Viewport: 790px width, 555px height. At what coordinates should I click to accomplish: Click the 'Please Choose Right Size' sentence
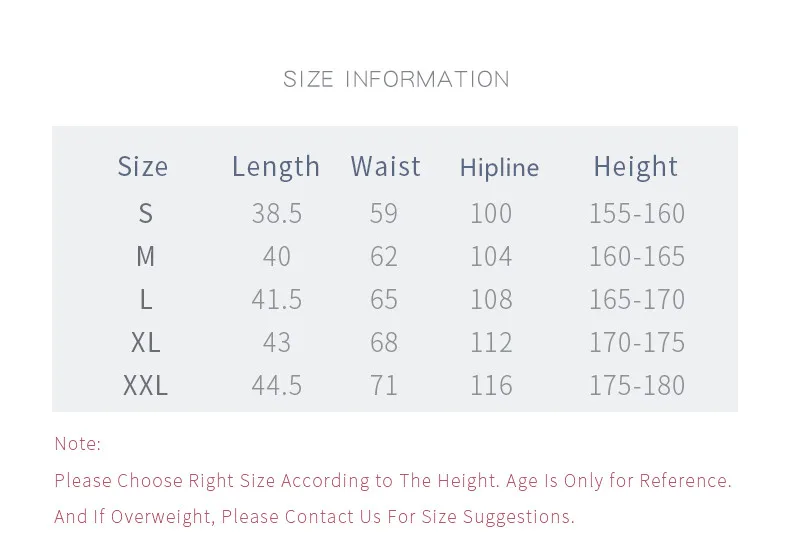point(393,481)
